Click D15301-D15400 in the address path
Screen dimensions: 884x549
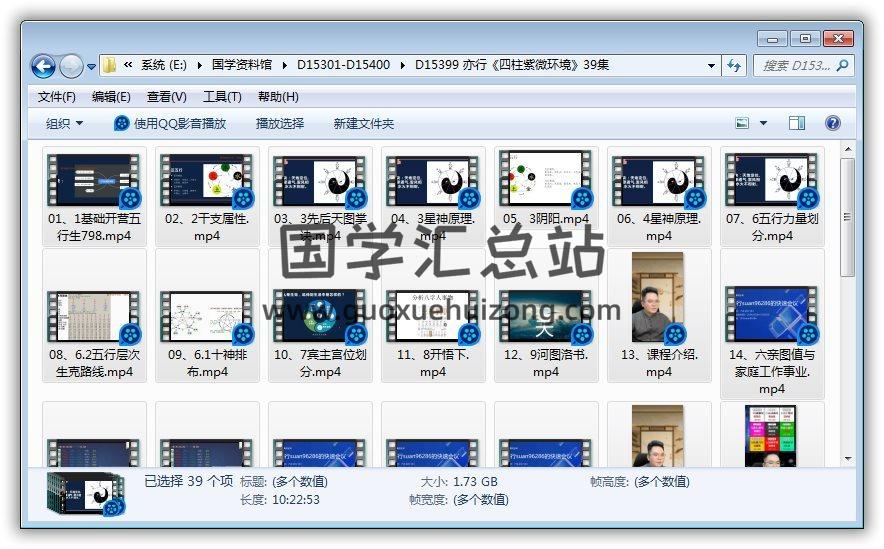pyautogui.click(x=344, y=65)
